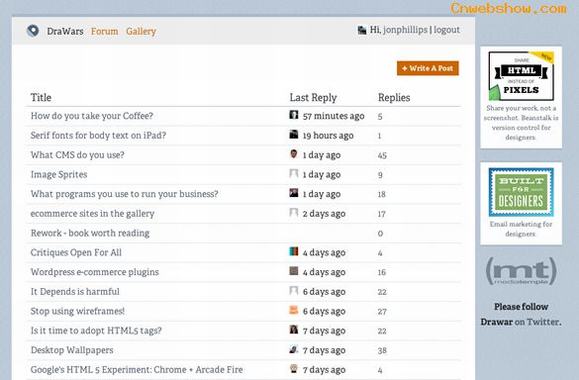Click the avatar in 'Critiques Open For All' row
The height and width of the screenshot is (380, 579).
tap(294, 251)
